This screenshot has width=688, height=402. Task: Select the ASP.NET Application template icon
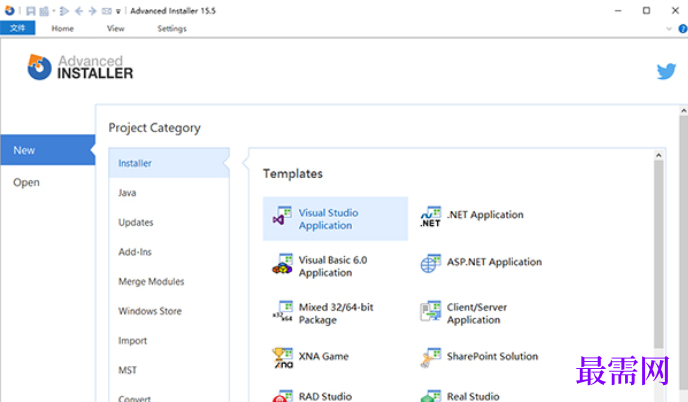(x=430, y=263)
